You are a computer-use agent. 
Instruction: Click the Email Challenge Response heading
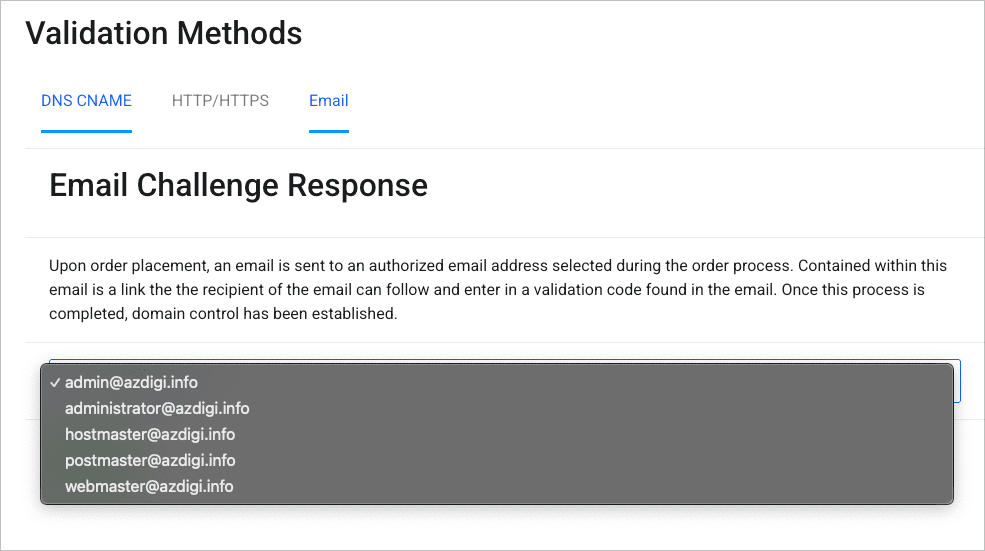click(x=238, y=186)
